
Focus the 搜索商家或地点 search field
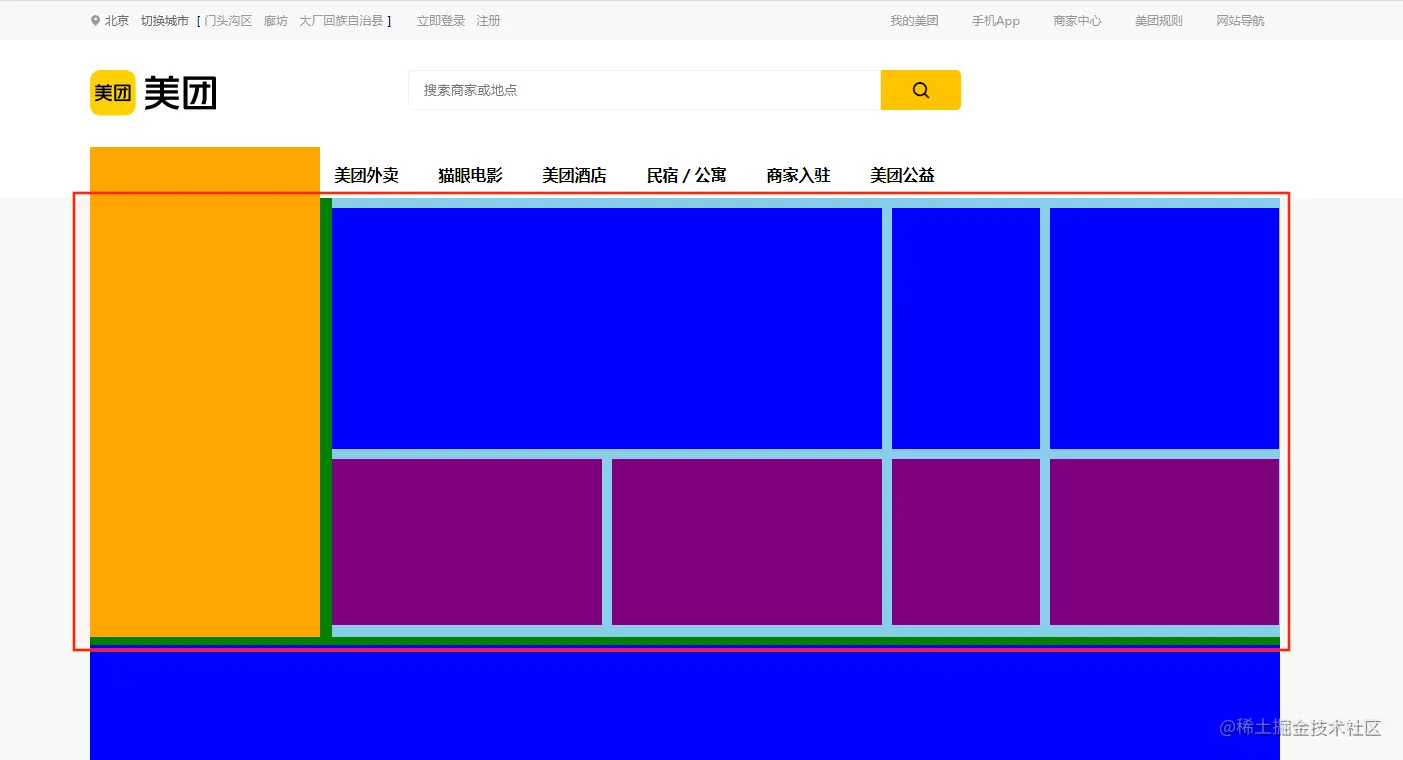(645, 90)
